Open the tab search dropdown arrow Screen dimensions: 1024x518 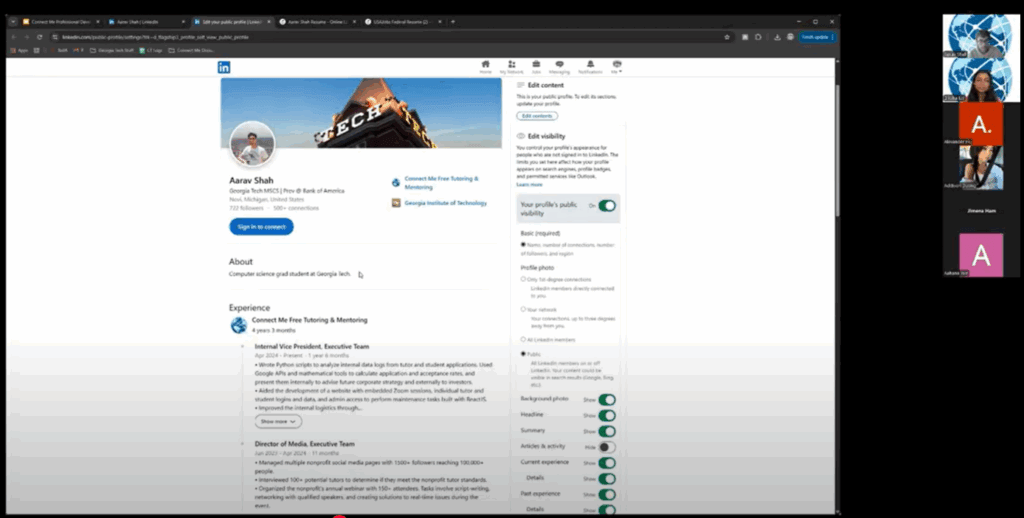(x=13, y=22)
